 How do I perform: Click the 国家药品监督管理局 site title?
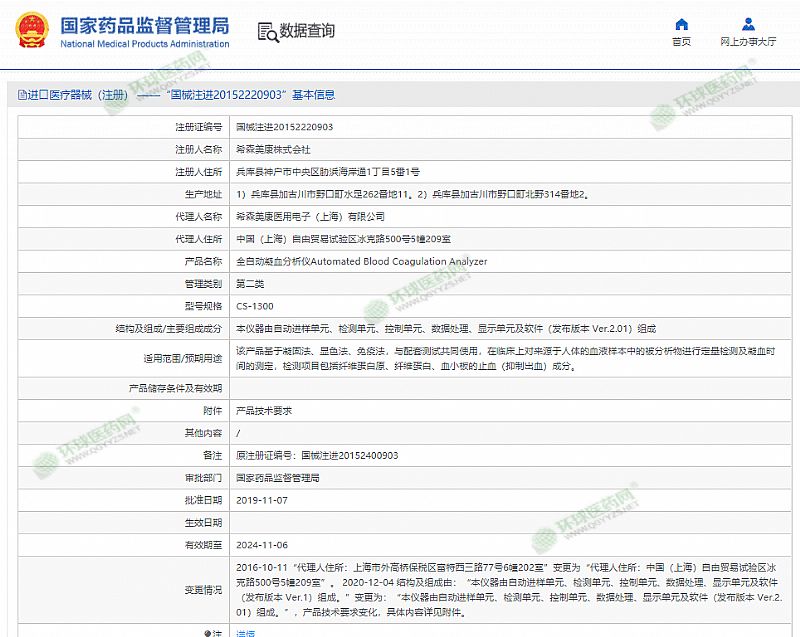click(145, 24)
